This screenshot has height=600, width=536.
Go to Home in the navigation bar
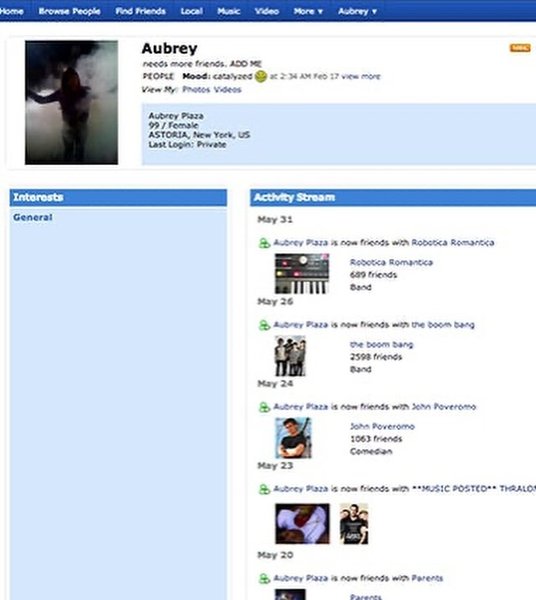pos(11,11)
